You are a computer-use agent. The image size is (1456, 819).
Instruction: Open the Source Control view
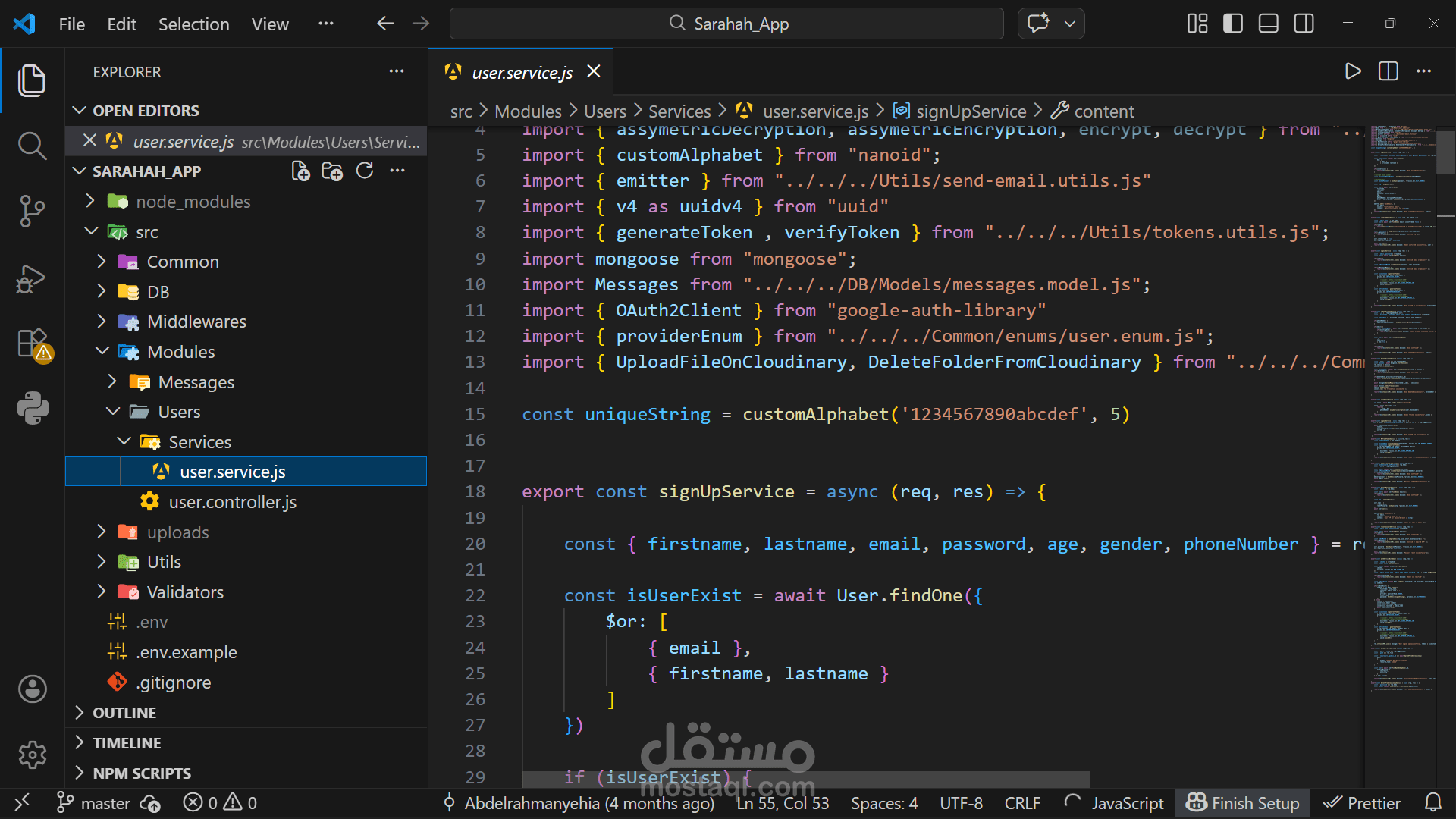coord(32,211)
